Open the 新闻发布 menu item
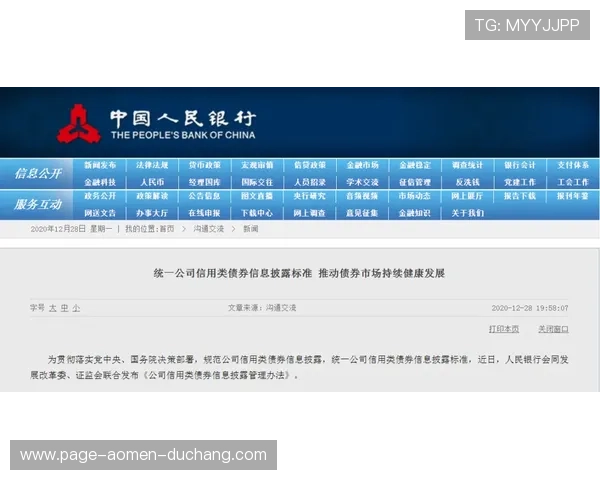The height and width of the screenshot is (480, 600). [100, 165]
